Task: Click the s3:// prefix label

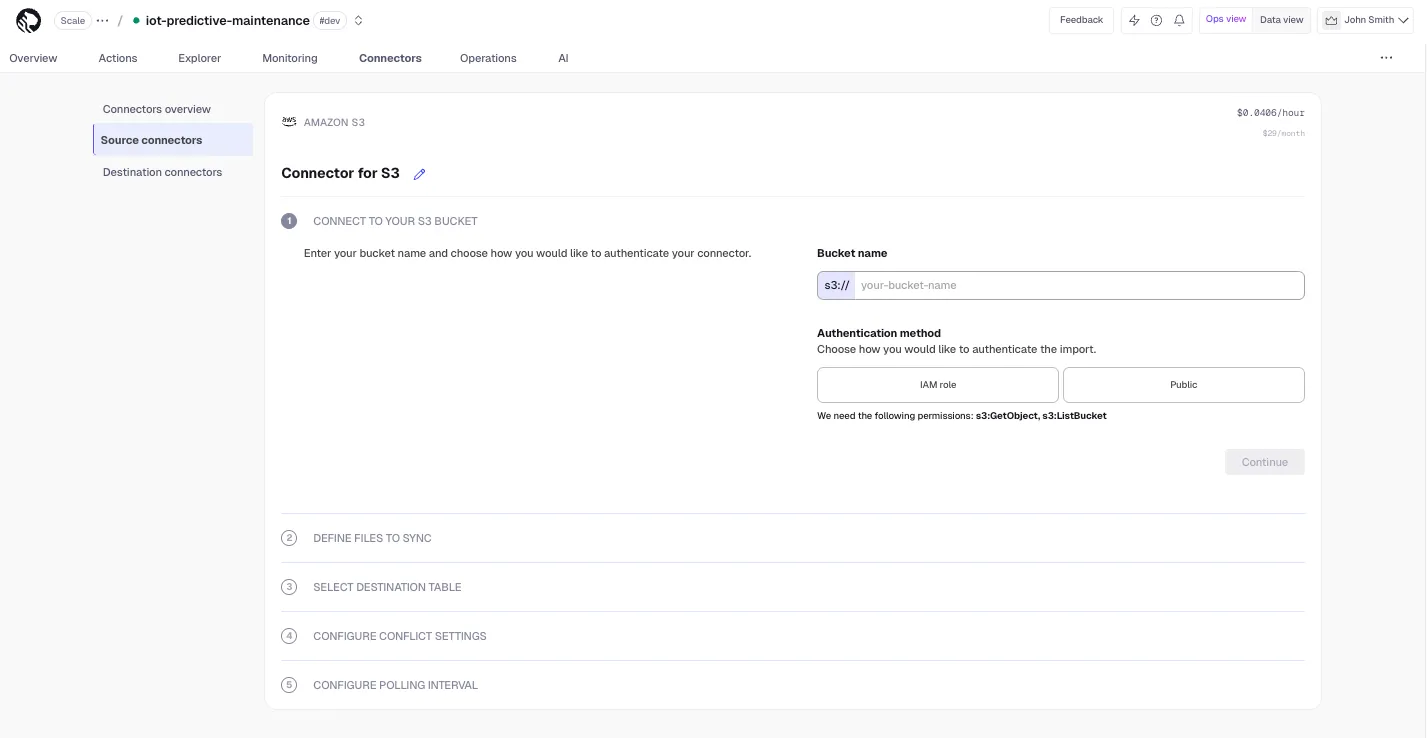Action: (x=836, y=285)
